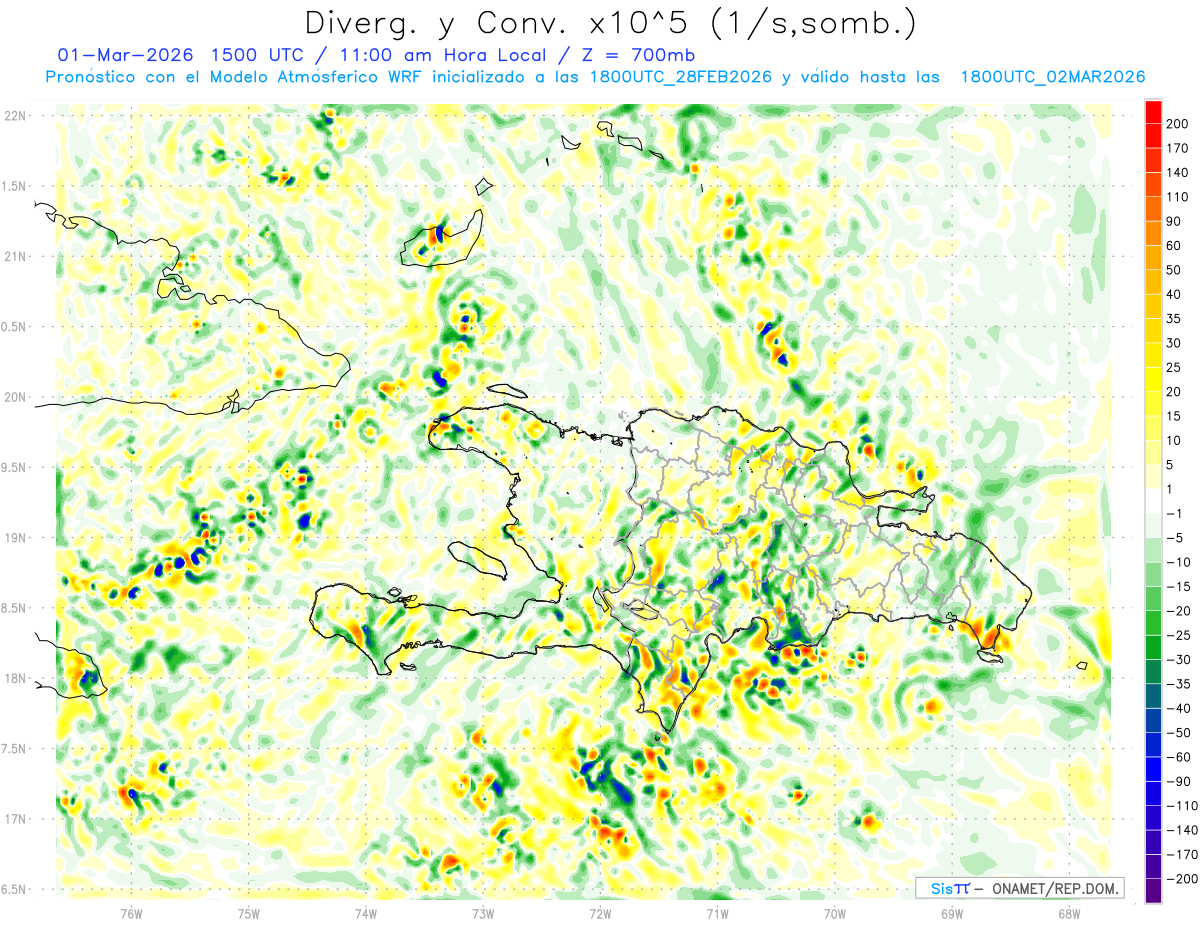Click the "SisTT - ONAMET/REP.DOM." credit box

coord(1019,888)
